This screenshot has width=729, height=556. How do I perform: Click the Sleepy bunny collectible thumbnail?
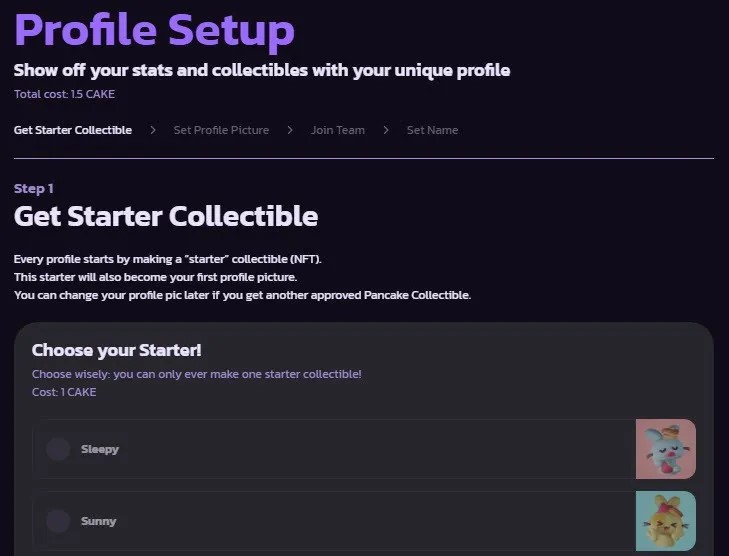[x=666, y=449]
